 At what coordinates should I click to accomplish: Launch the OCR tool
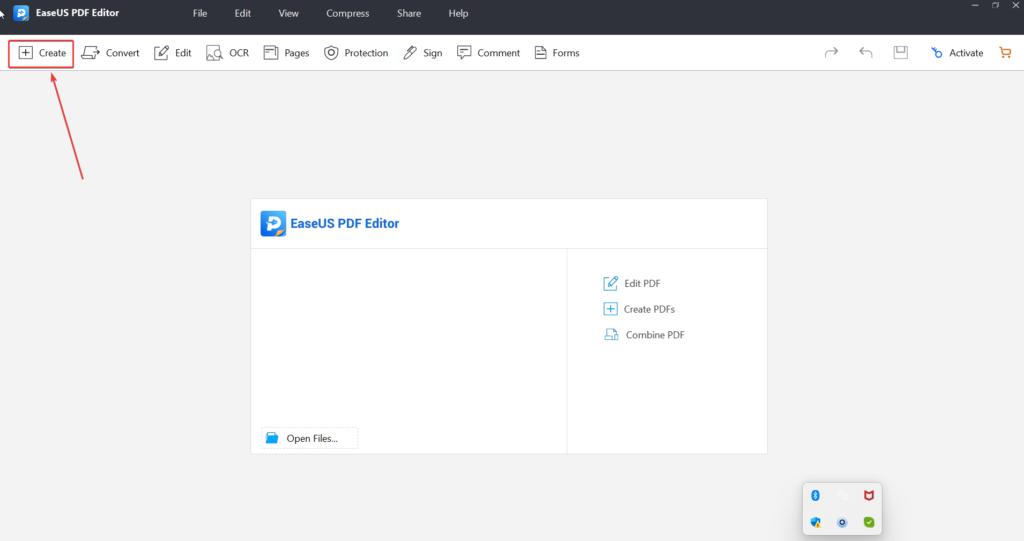click(227, 53)
